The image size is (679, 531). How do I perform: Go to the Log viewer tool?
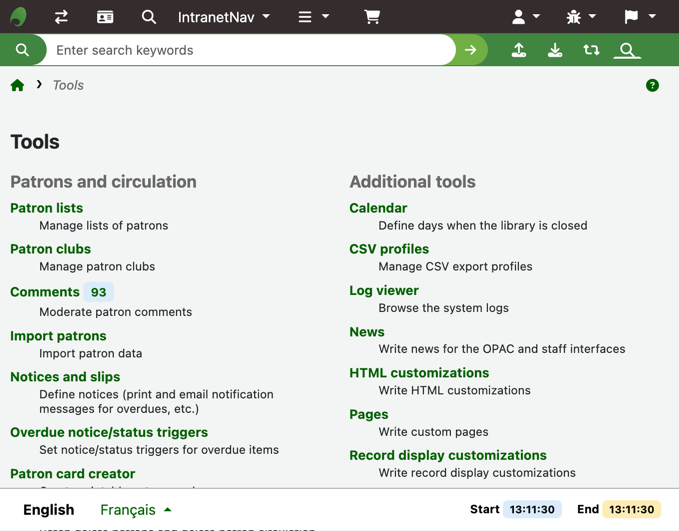pos(384,290)
